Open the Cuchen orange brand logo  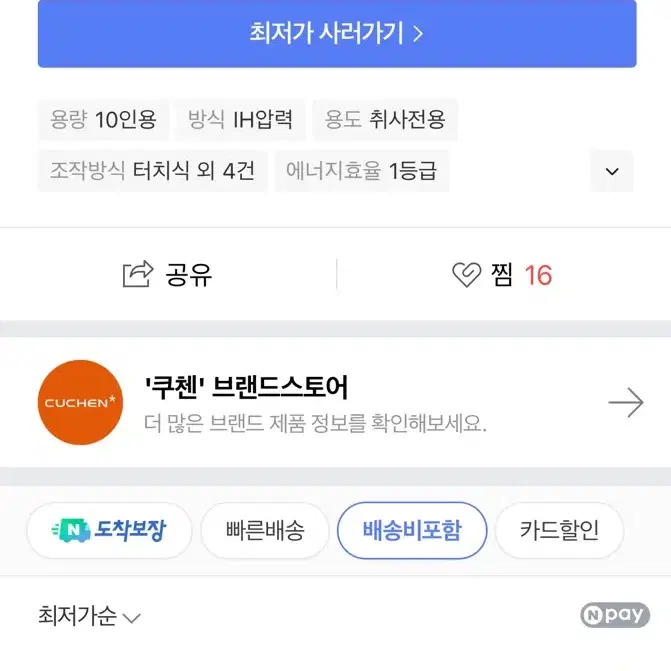80,402
